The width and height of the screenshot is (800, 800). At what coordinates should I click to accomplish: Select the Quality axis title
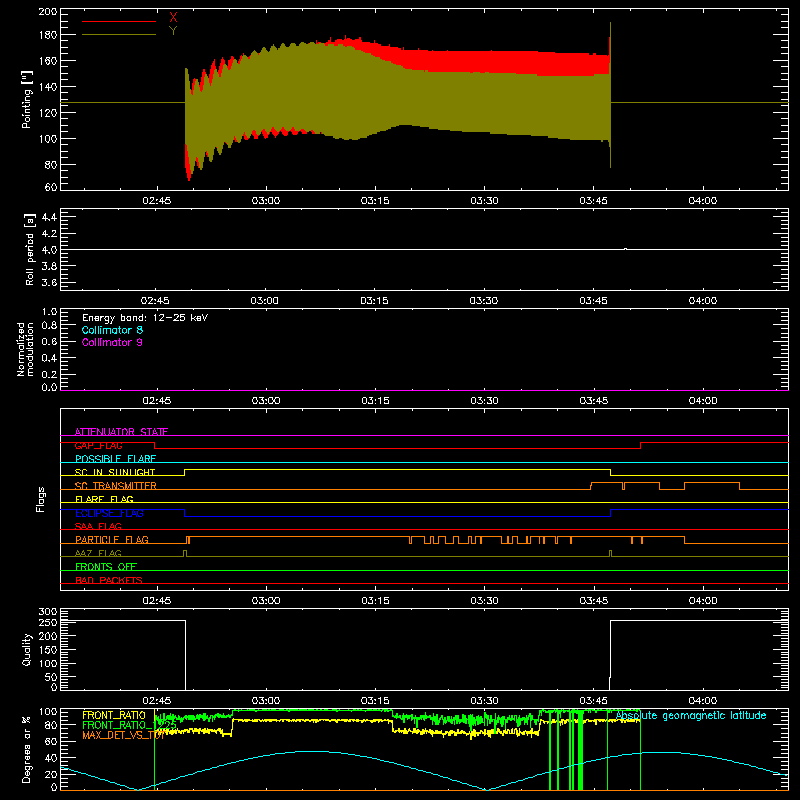pos(27,649)
